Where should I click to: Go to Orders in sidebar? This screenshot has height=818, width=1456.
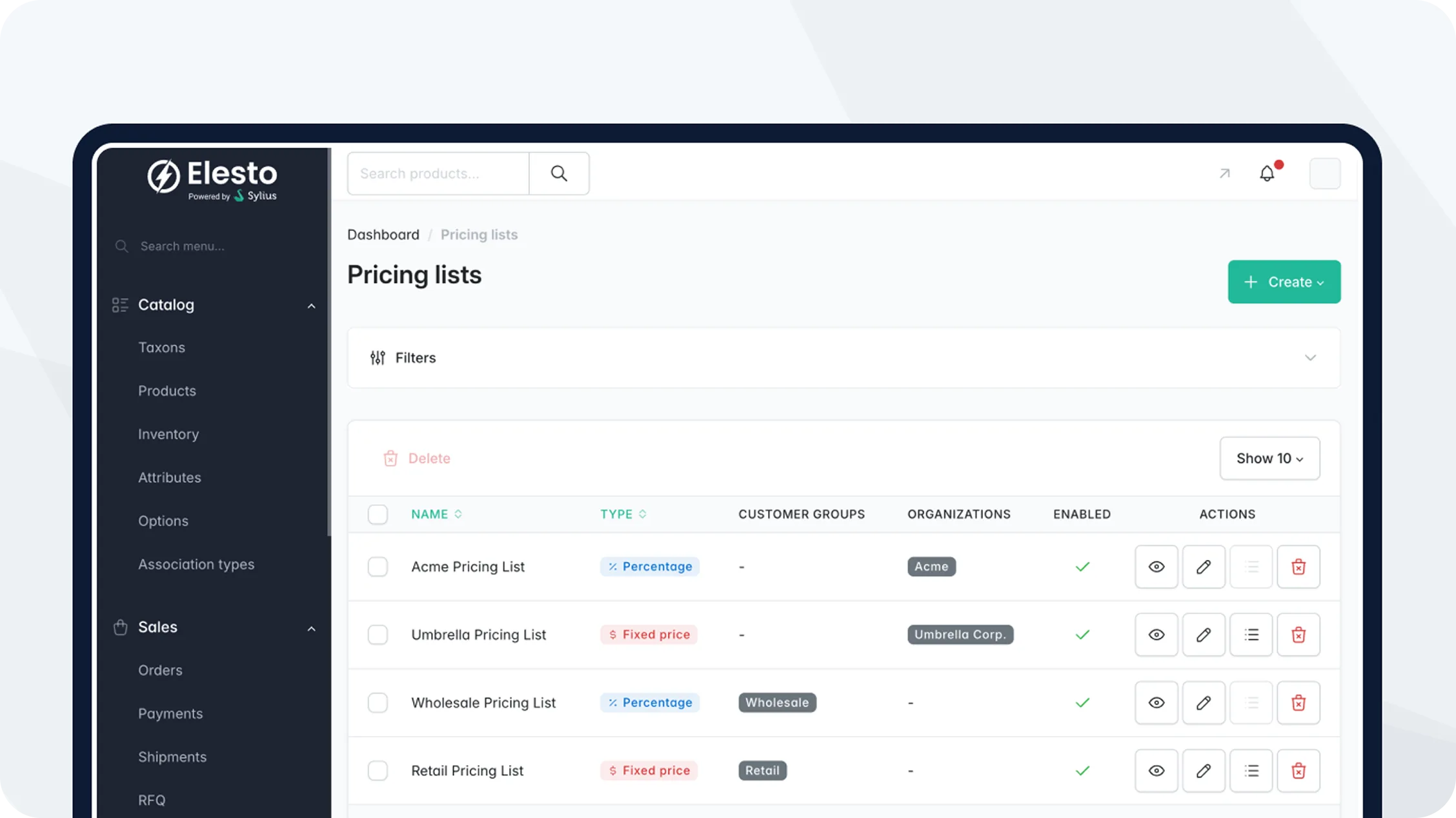(160, 670)
